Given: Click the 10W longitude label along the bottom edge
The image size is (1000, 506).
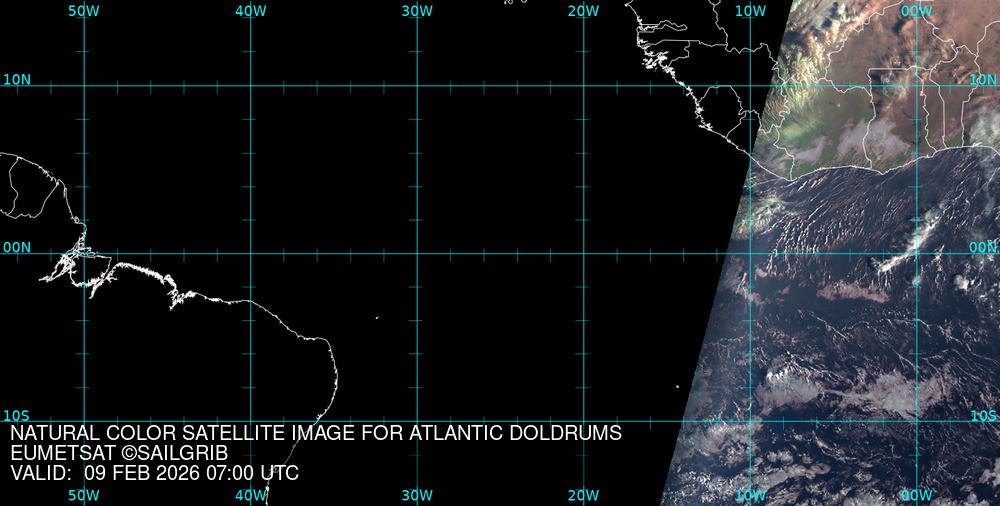Looking at the screenshot, I should 750,495.
